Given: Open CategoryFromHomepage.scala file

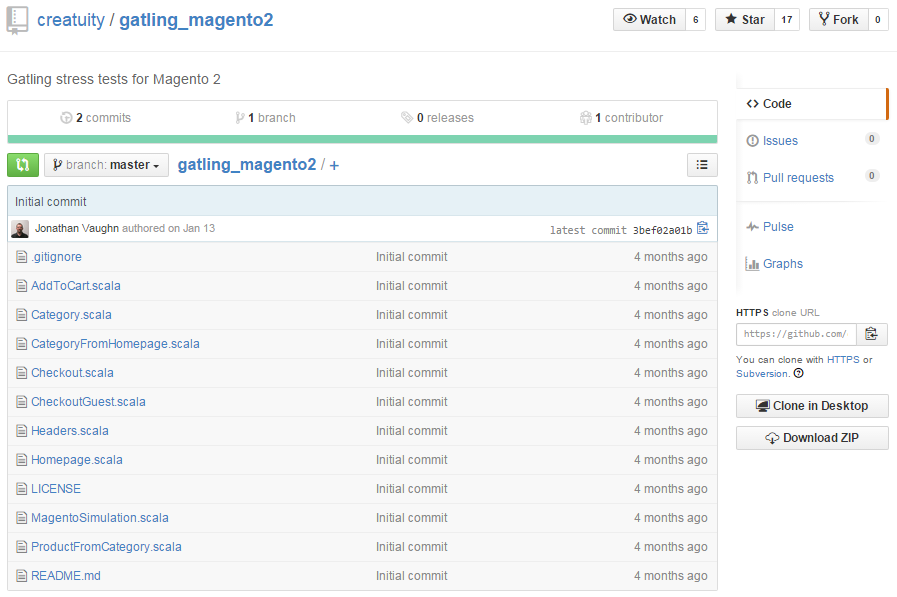Looking at the screenshot, I should tap(115, 344).
